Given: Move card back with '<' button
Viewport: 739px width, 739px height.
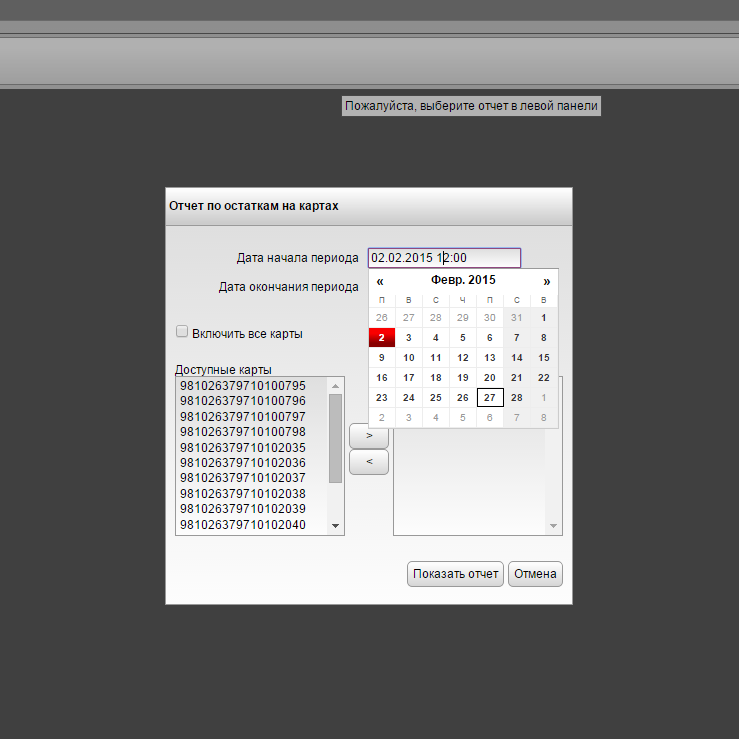Looking at the screenshot, I should click(x=369, y=462).
